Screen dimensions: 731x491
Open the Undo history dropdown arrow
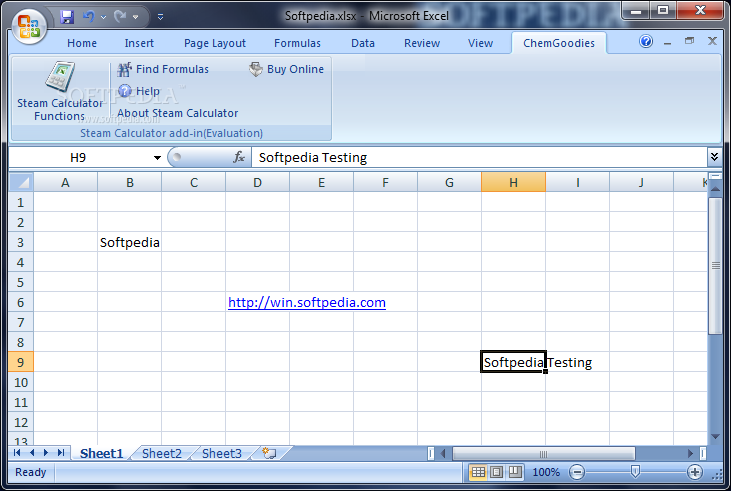click(x=103, y=17)
